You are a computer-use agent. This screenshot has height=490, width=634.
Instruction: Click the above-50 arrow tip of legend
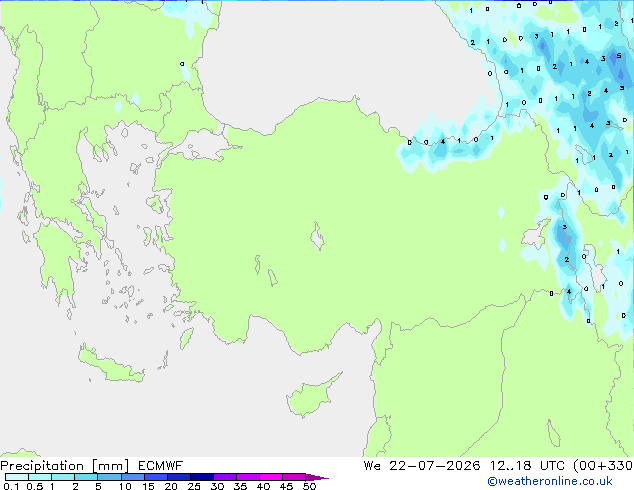[317, 477]
